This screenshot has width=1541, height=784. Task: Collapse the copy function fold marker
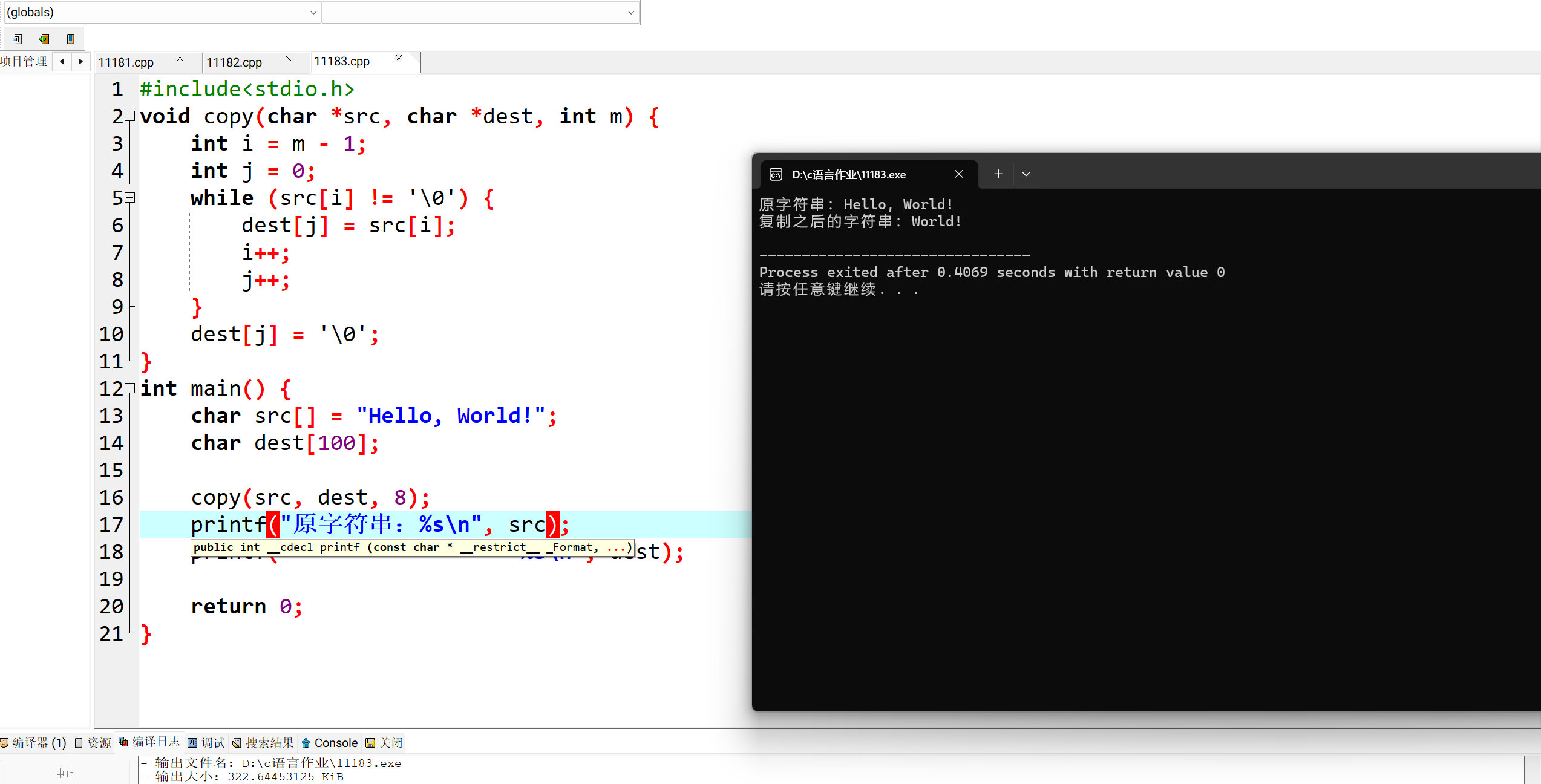(129, 116)
